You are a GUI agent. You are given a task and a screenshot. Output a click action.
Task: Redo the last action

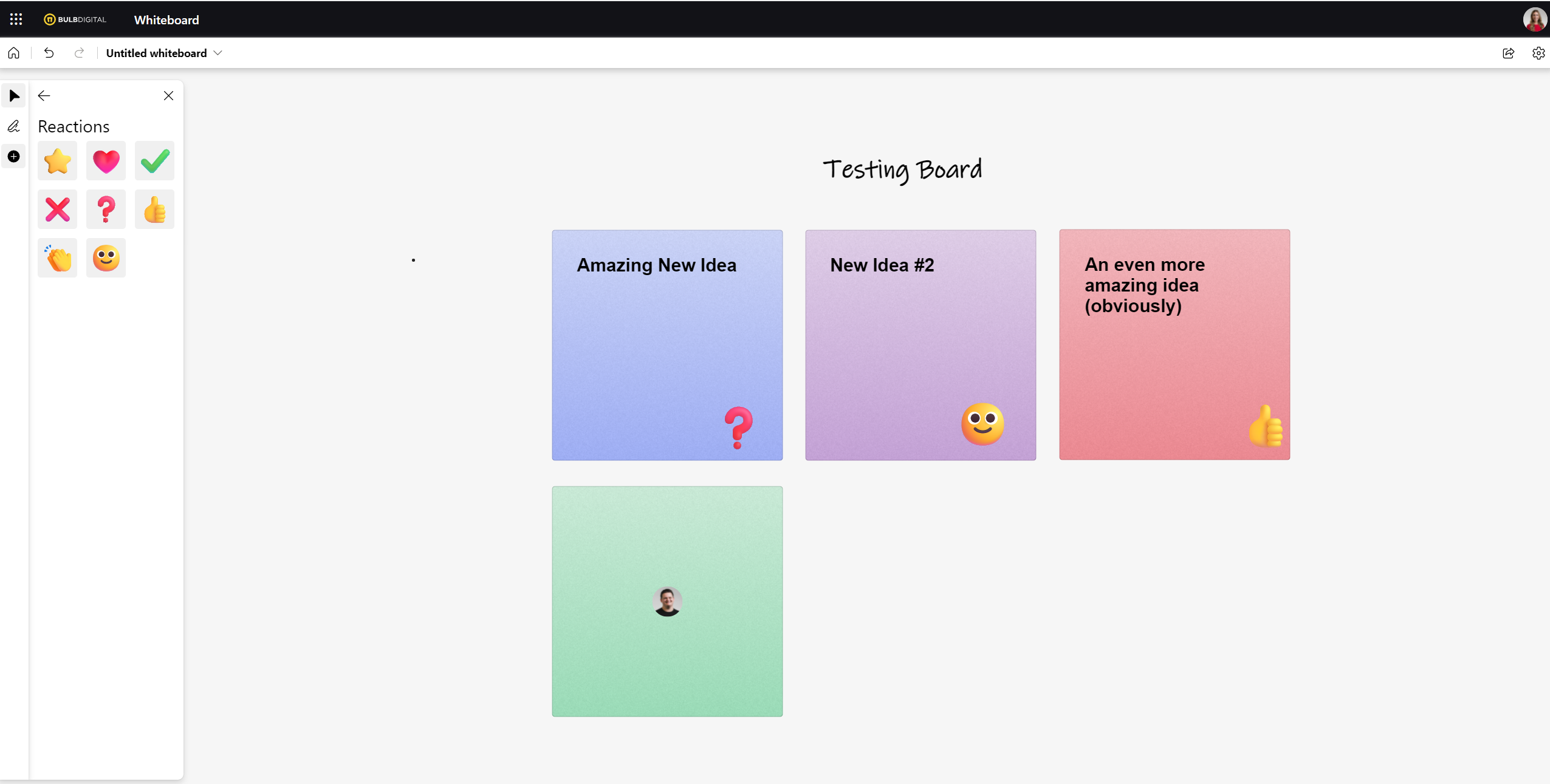[79, 53]
